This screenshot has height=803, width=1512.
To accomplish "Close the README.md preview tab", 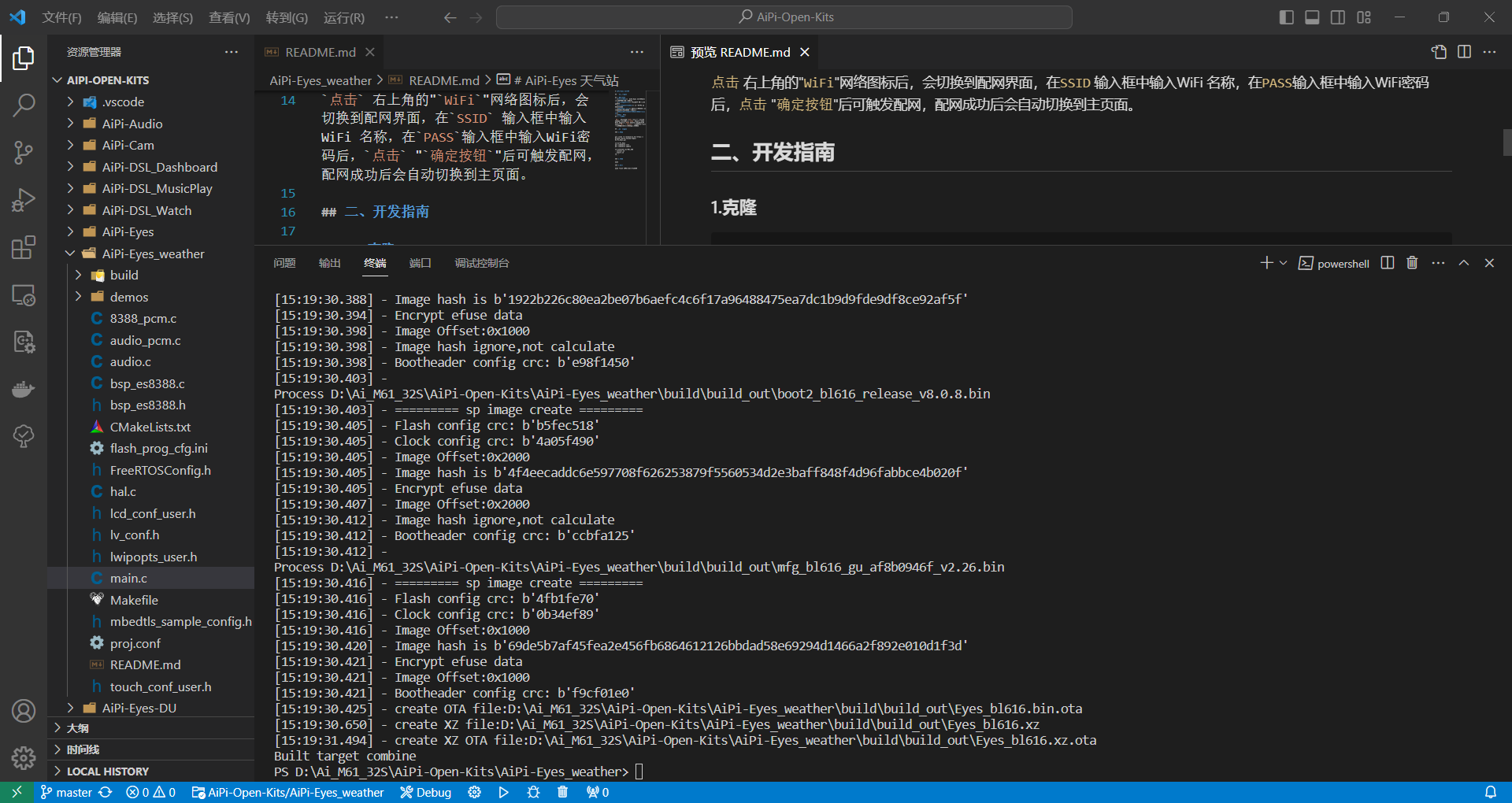I will 804,52.
